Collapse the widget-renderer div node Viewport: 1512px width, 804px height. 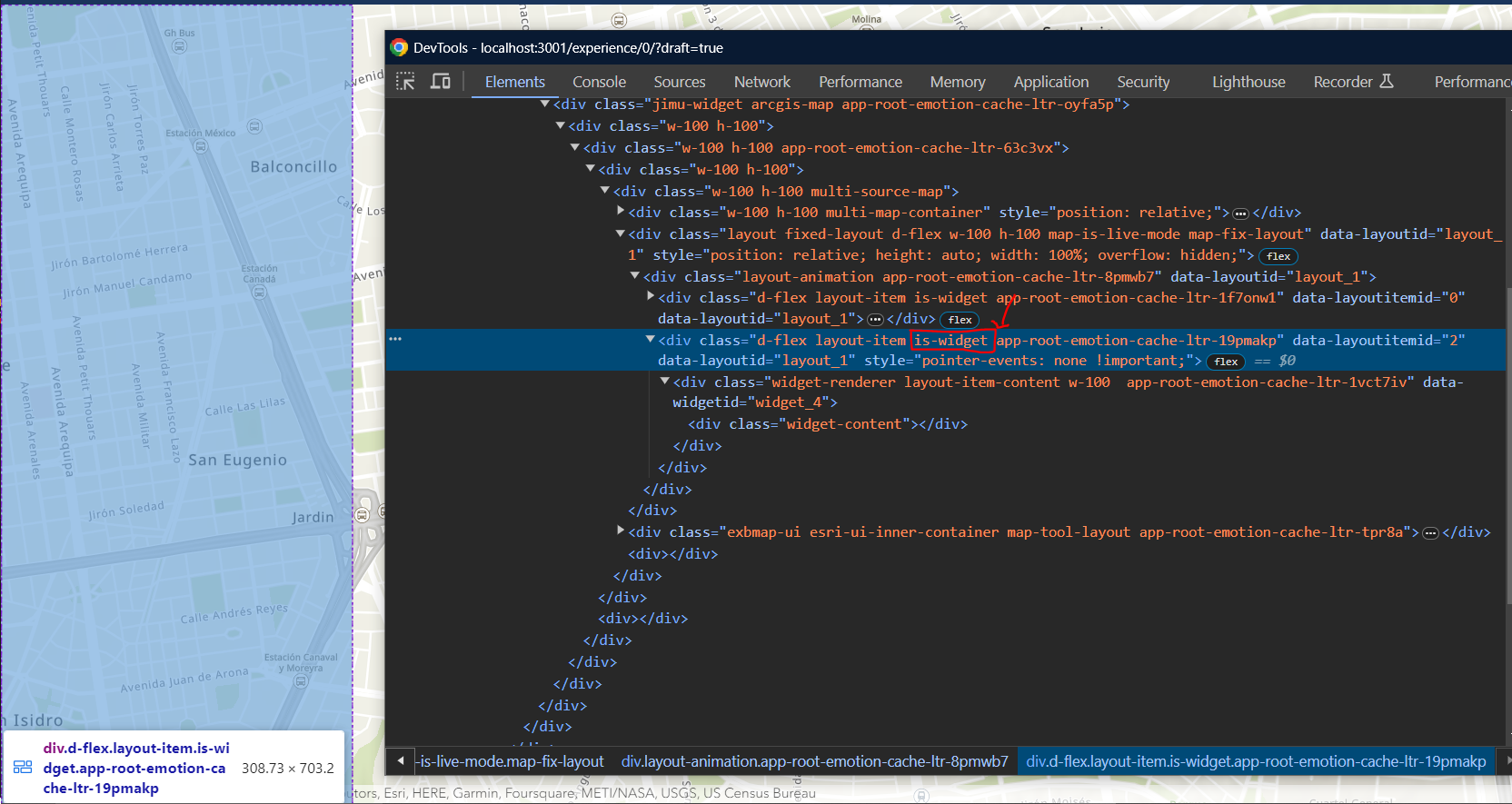pos(665,382)
